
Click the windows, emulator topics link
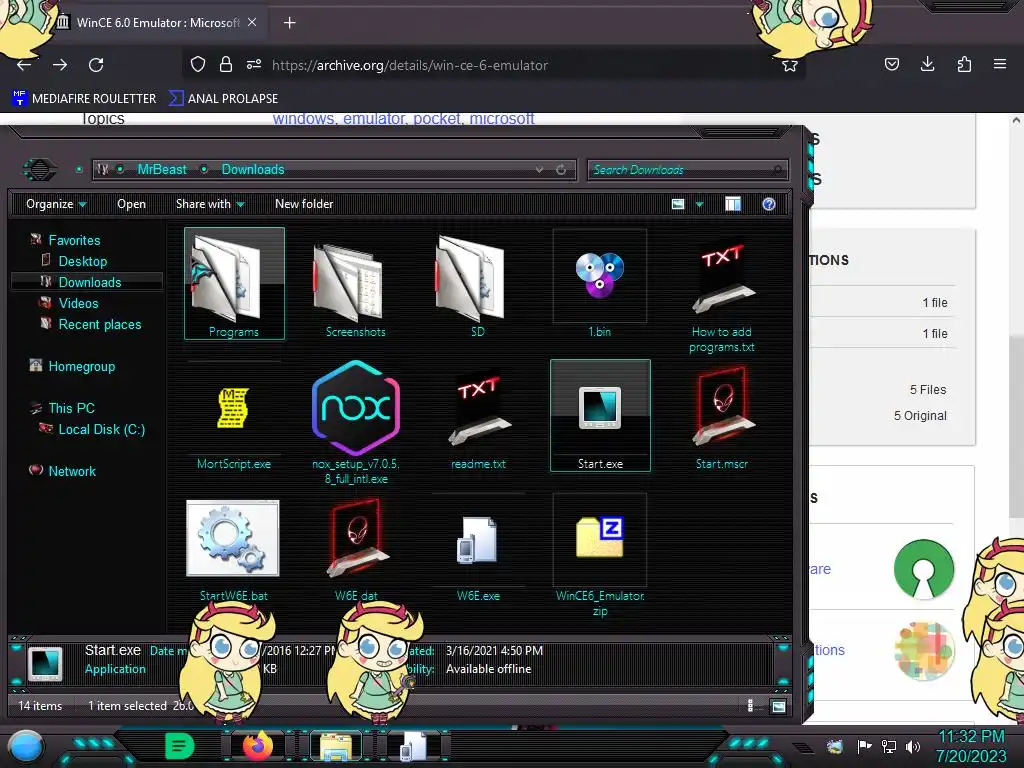point(403,119)
